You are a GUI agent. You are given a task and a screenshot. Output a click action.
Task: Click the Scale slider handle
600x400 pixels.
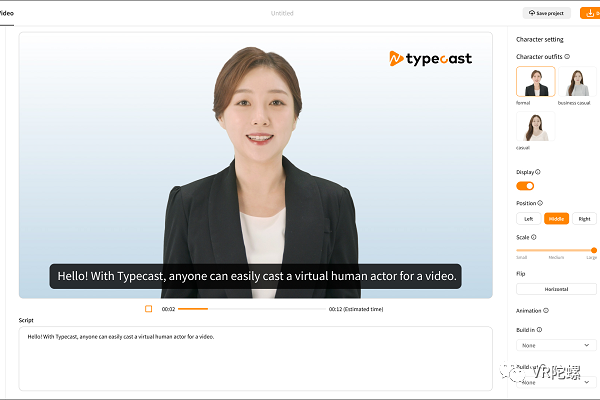click(594, 250)
